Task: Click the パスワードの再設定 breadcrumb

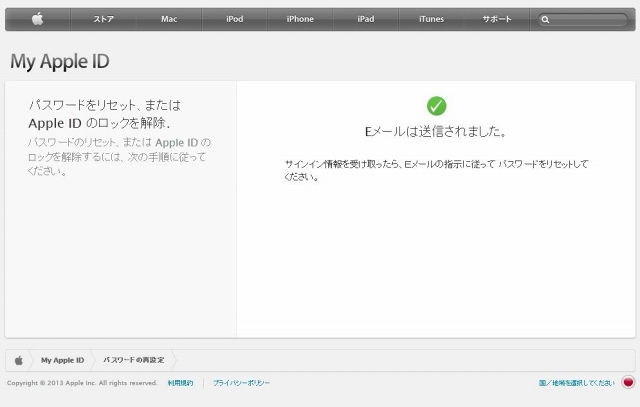Action: pyautogui.click(x=133, y=360)
